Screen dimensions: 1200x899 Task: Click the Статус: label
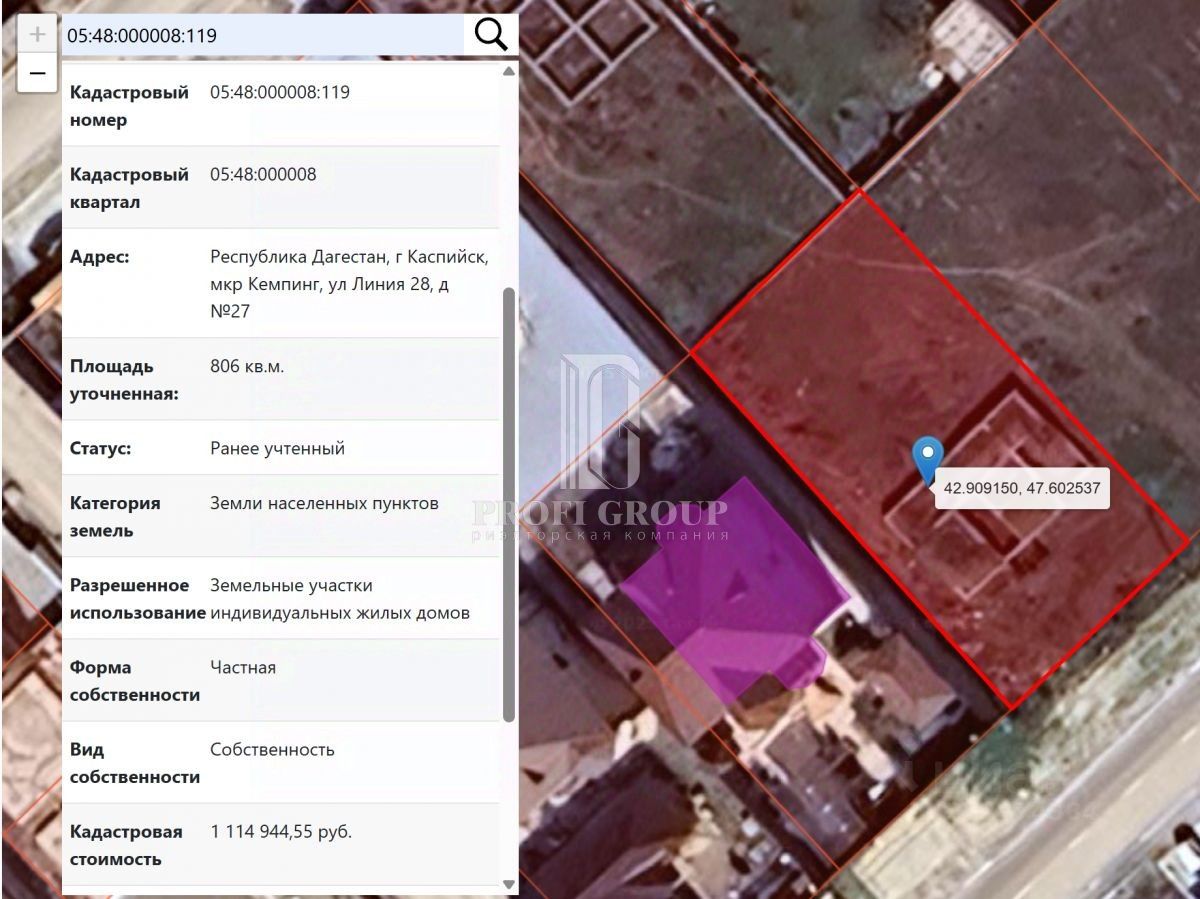pyautogui.click(x=100, y=448)
